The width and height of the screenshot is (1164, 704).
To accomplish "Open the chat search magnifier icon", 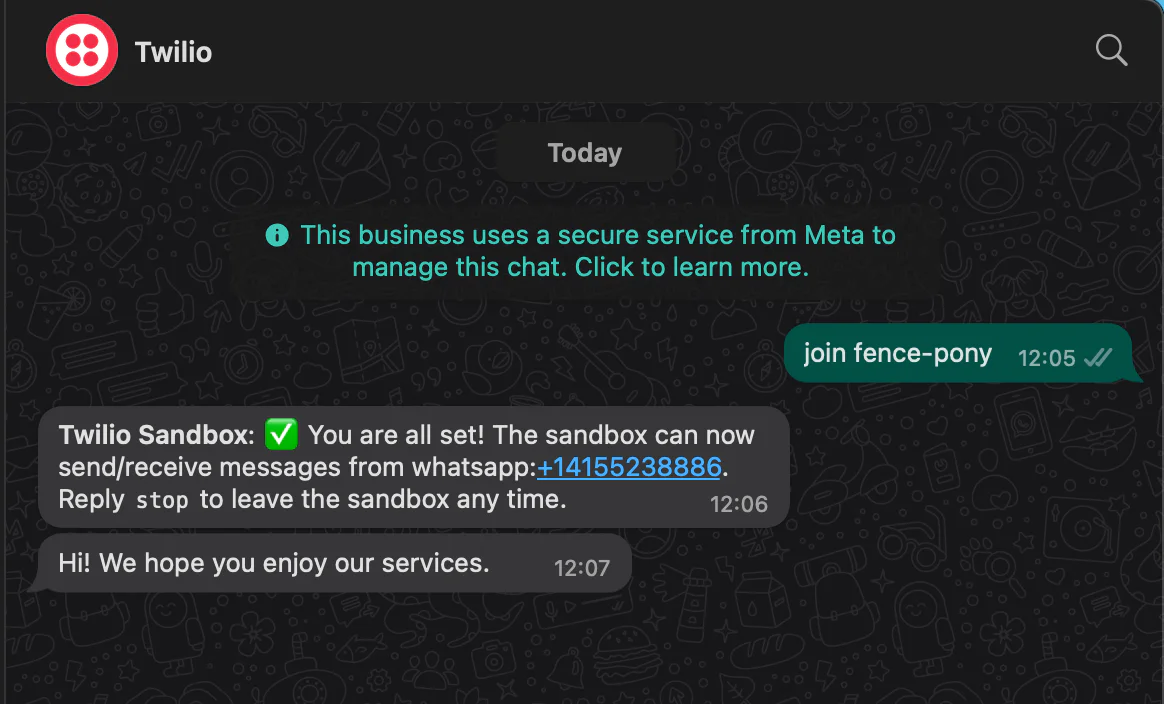I will (x=1111, y=50).
